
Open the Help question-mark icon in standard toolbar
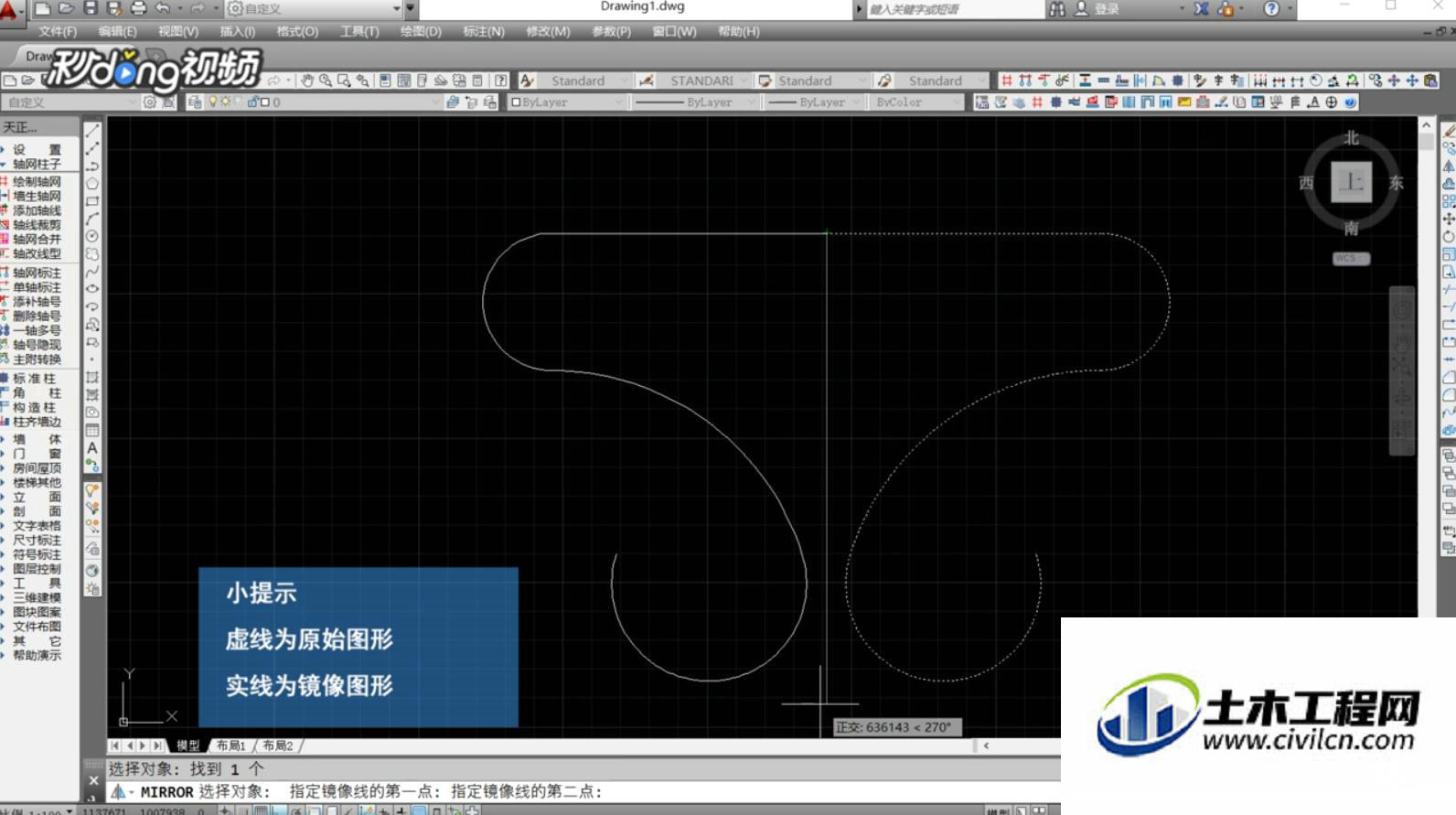pyautogui.click(x=500, y=80)
